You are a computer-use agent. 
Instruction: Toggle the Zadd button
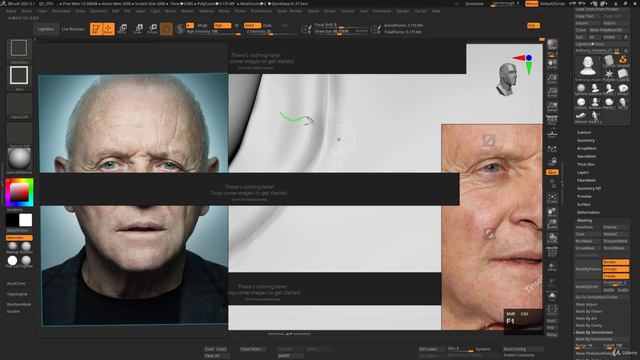point(252,25)
